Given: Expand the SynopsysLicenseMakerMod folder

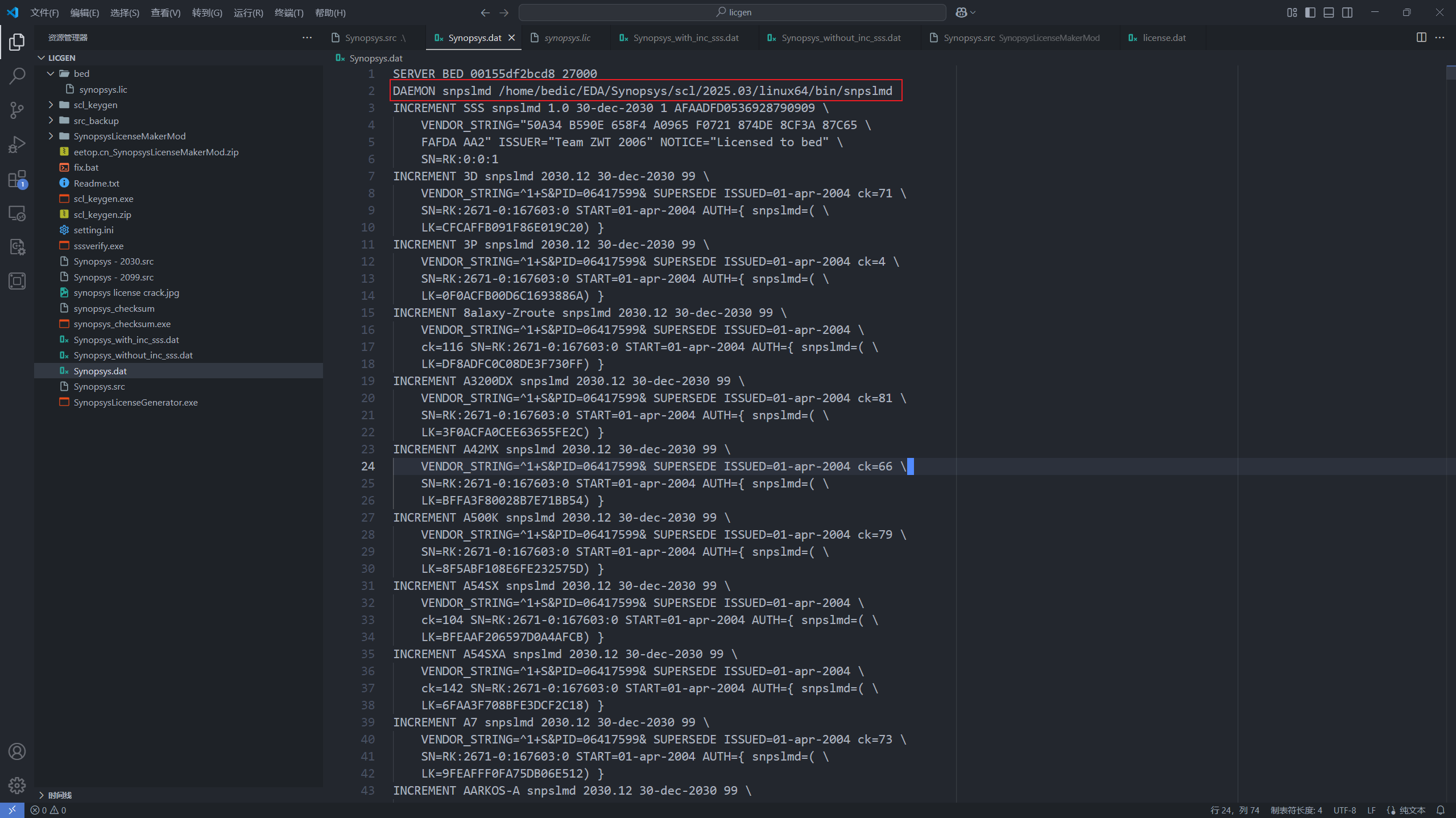Looking at the screenshot, I should [x=129, y=136].
